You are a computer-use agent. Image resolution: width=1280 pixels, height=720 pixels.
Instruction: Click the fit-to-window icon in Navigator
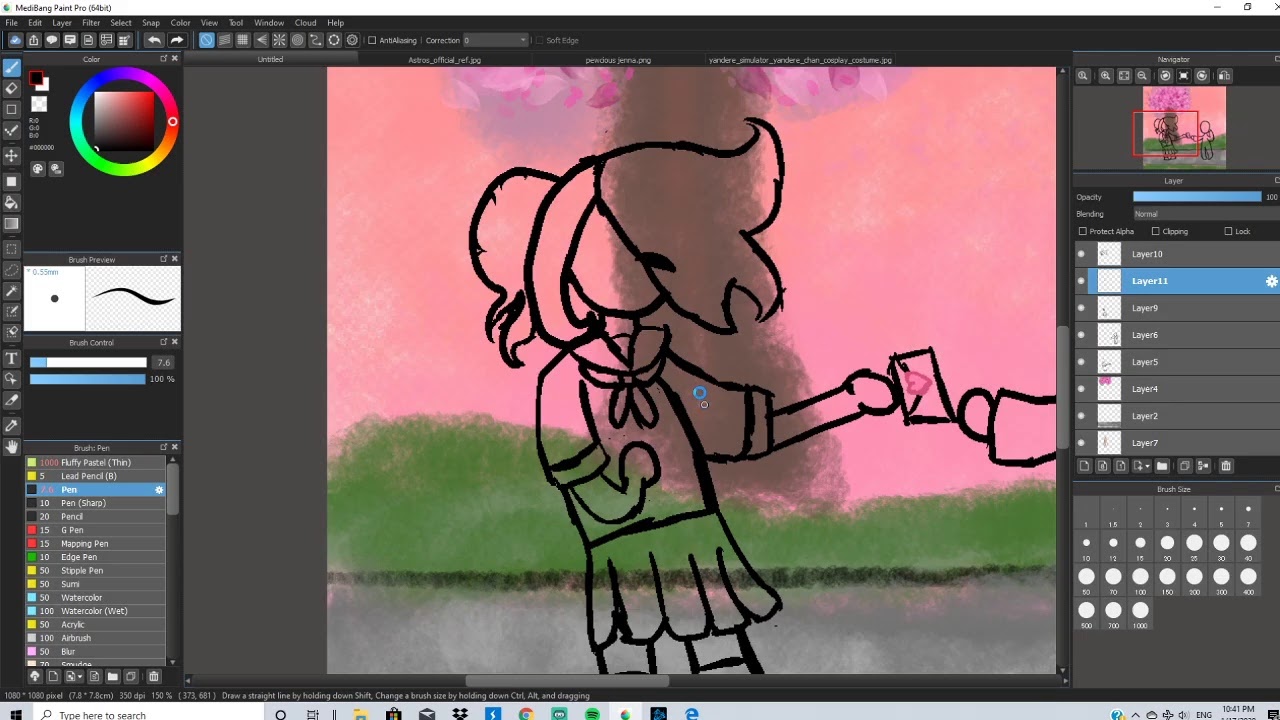(1124, 76)
